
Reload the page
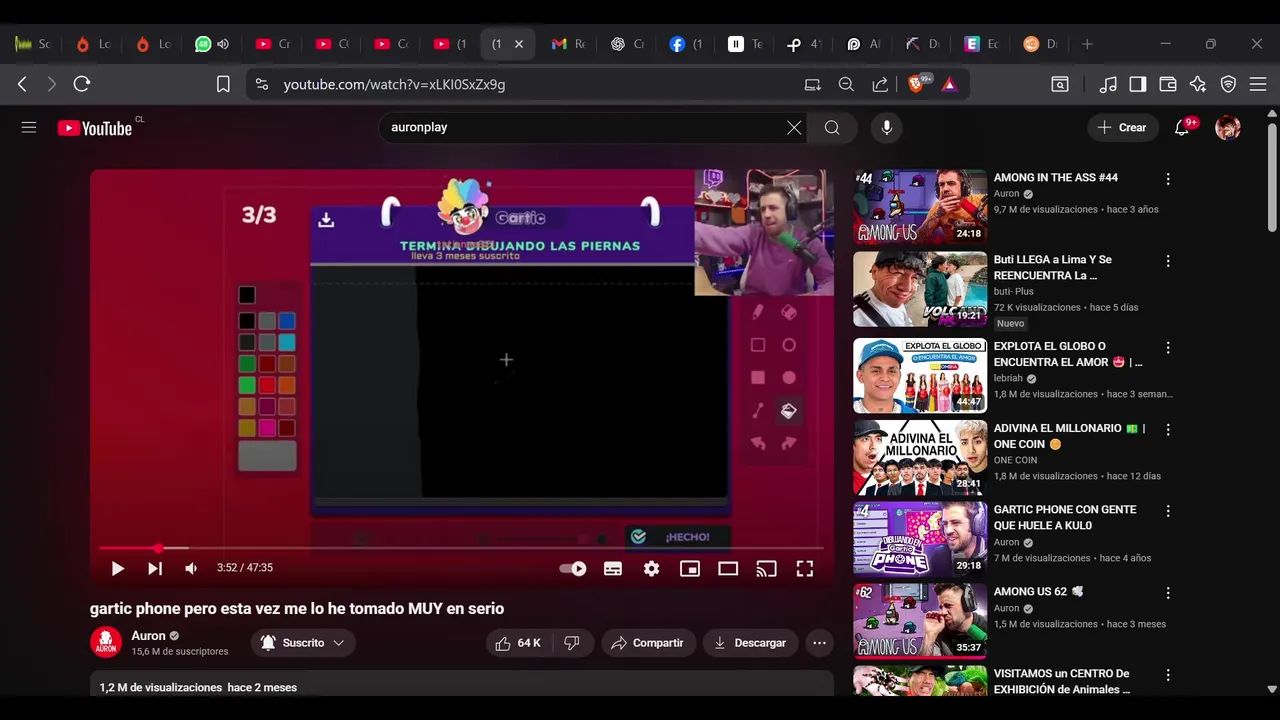click(x=82, y=85)
